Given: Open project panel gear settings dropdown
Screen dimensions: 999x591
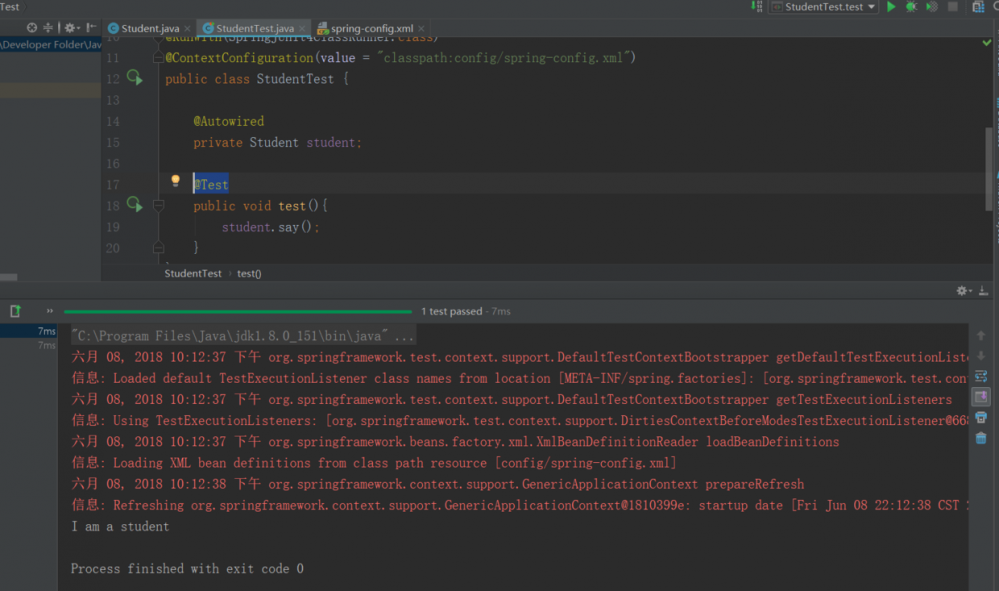Looking at the screenshot, I should click(71, 28).
